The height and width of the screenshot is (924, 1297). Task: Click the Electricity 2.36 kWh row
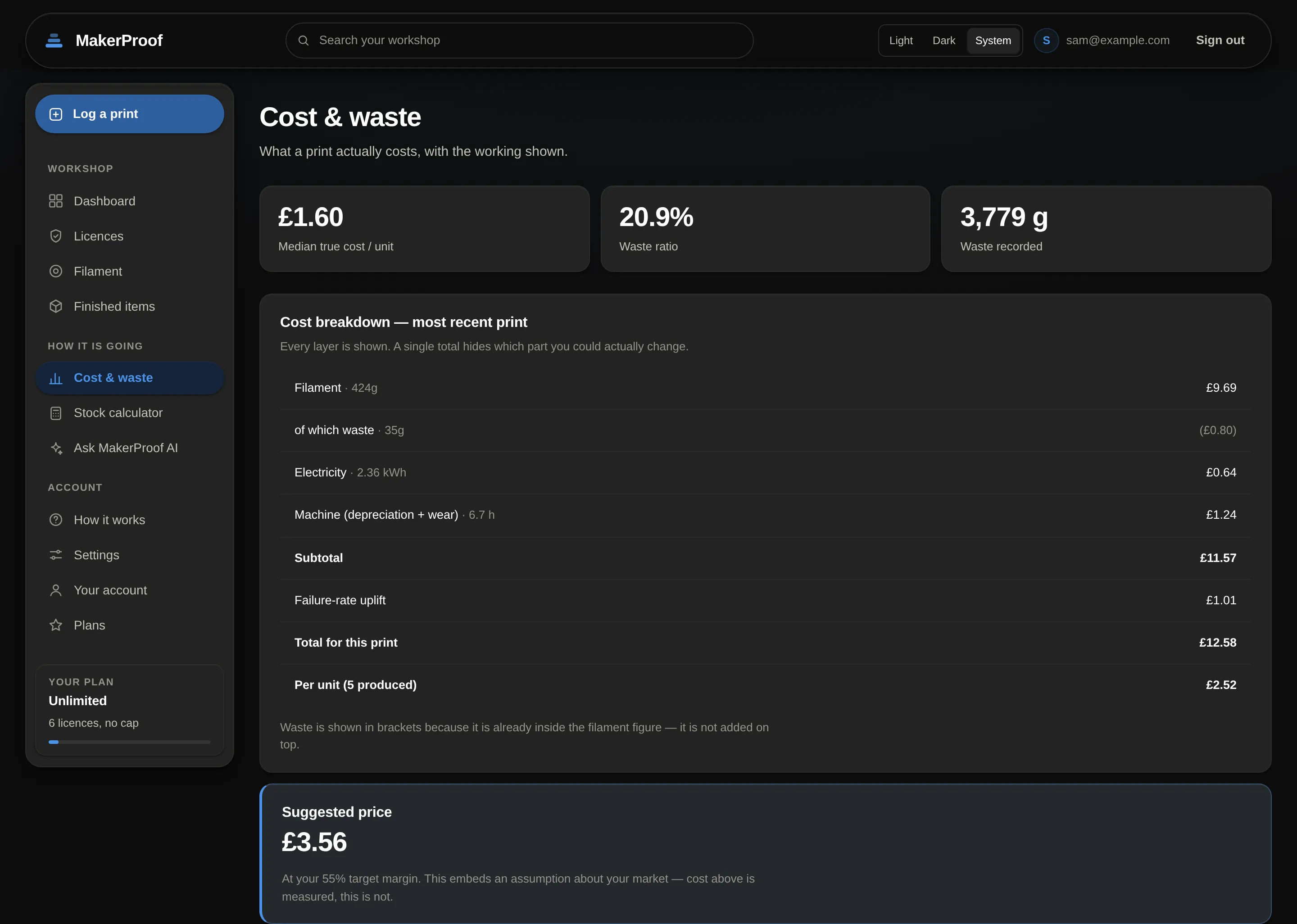[x=765, y=473]
